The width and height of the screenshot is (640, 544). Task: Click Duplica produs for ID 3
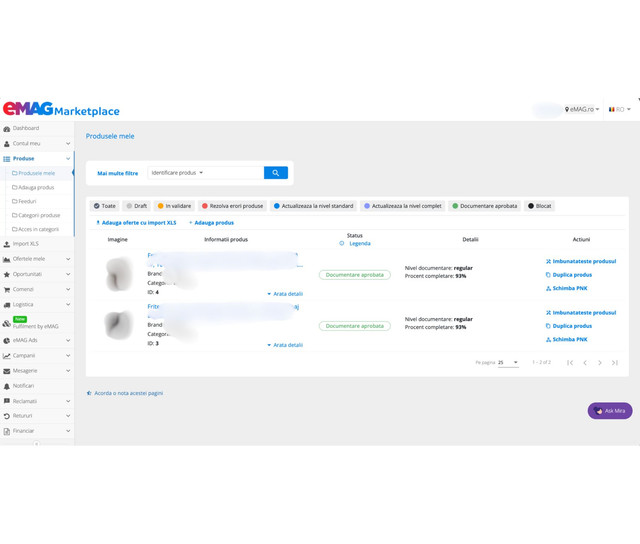coord(569,326)
